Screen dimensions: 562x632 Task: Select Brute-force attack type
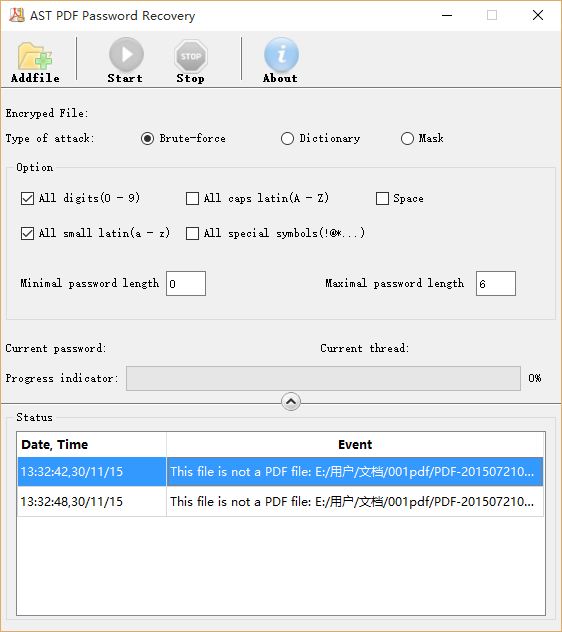147,139
